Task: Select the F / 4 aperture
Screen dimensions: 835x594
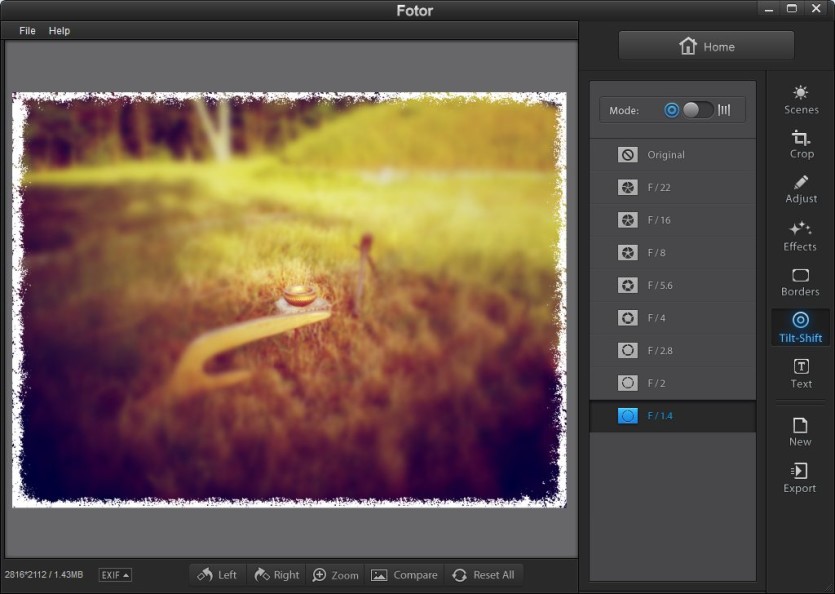Action: tap(673, 318)
